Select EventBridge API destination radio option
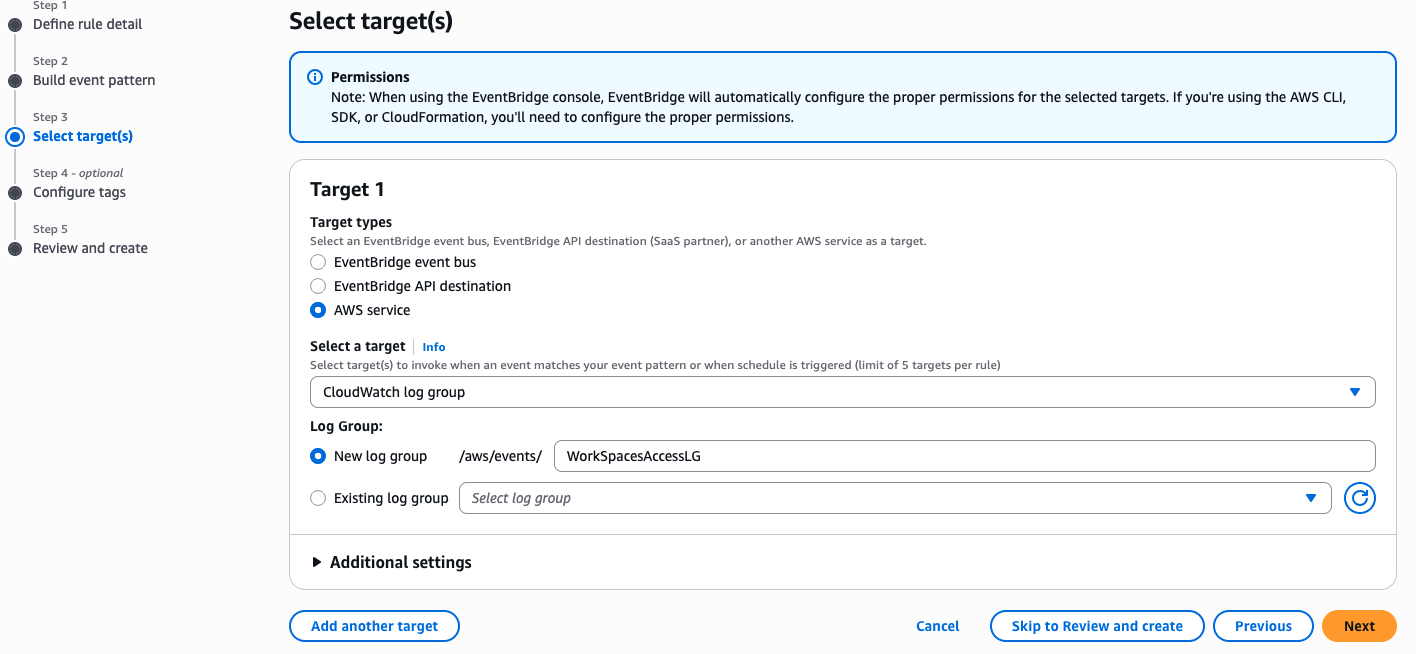This screenshot has width=1416, height=654. coord(318,286)
